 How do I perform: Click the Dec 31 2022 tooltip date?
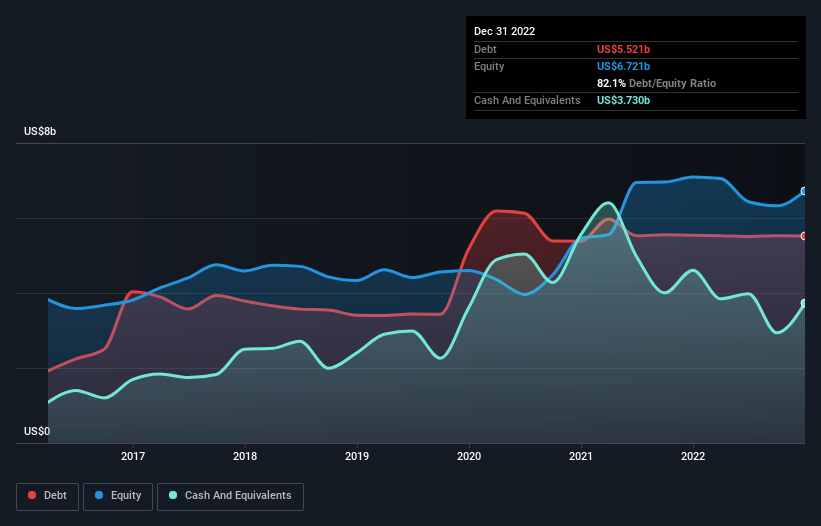tap(504, 31)
